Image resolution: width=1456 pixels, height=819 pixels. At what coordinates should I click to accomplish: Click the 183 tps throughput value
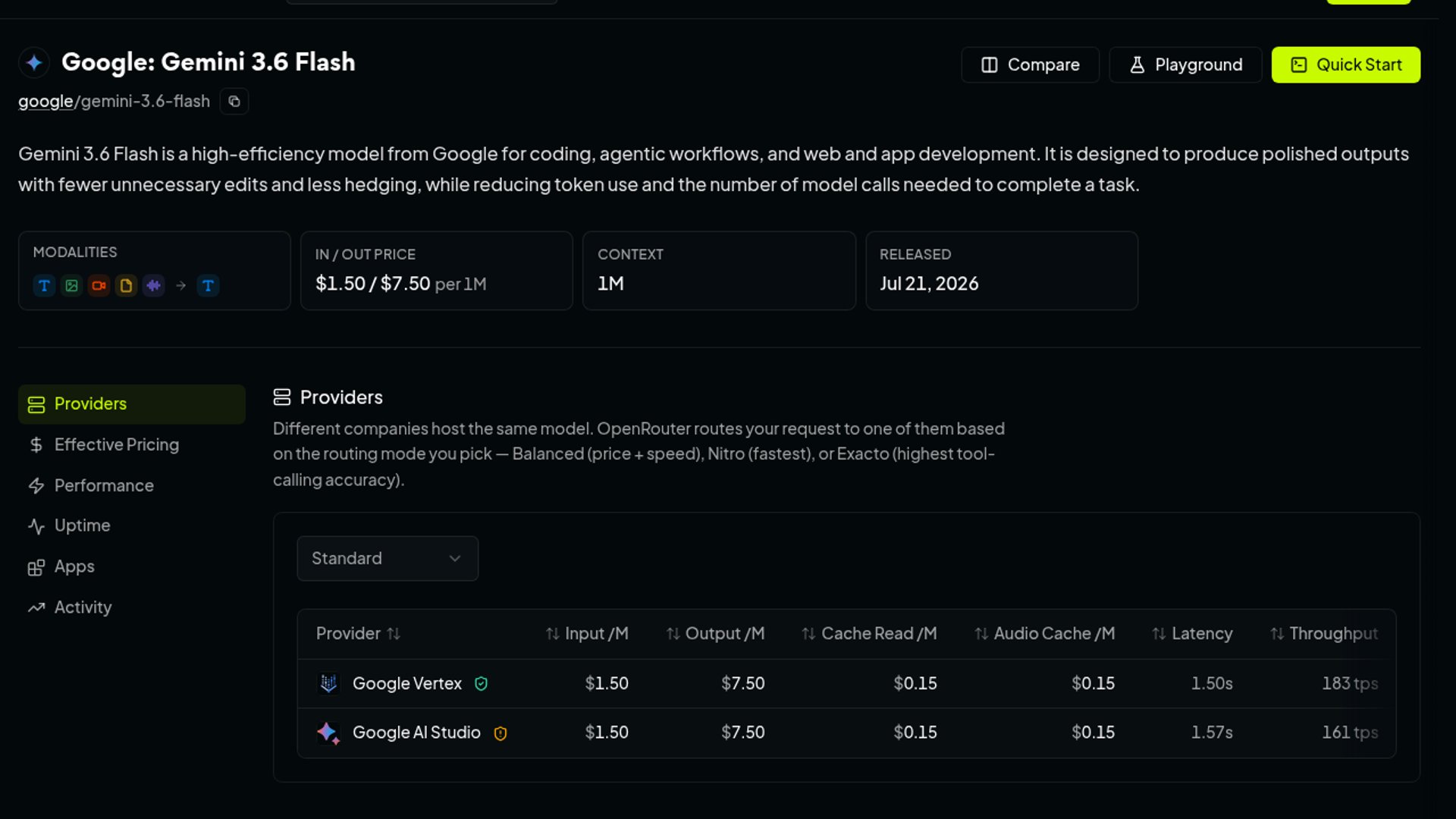pos(1350,683)
